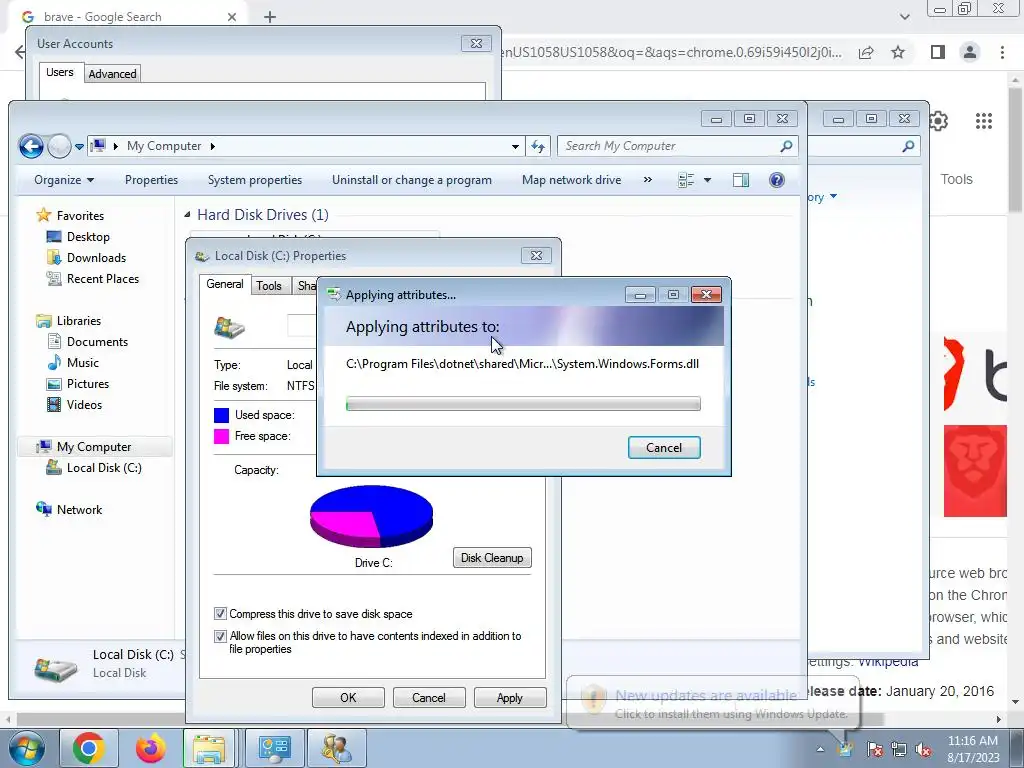
Task: Open Desktop in Favorites
Action: (x=88, y=236)
